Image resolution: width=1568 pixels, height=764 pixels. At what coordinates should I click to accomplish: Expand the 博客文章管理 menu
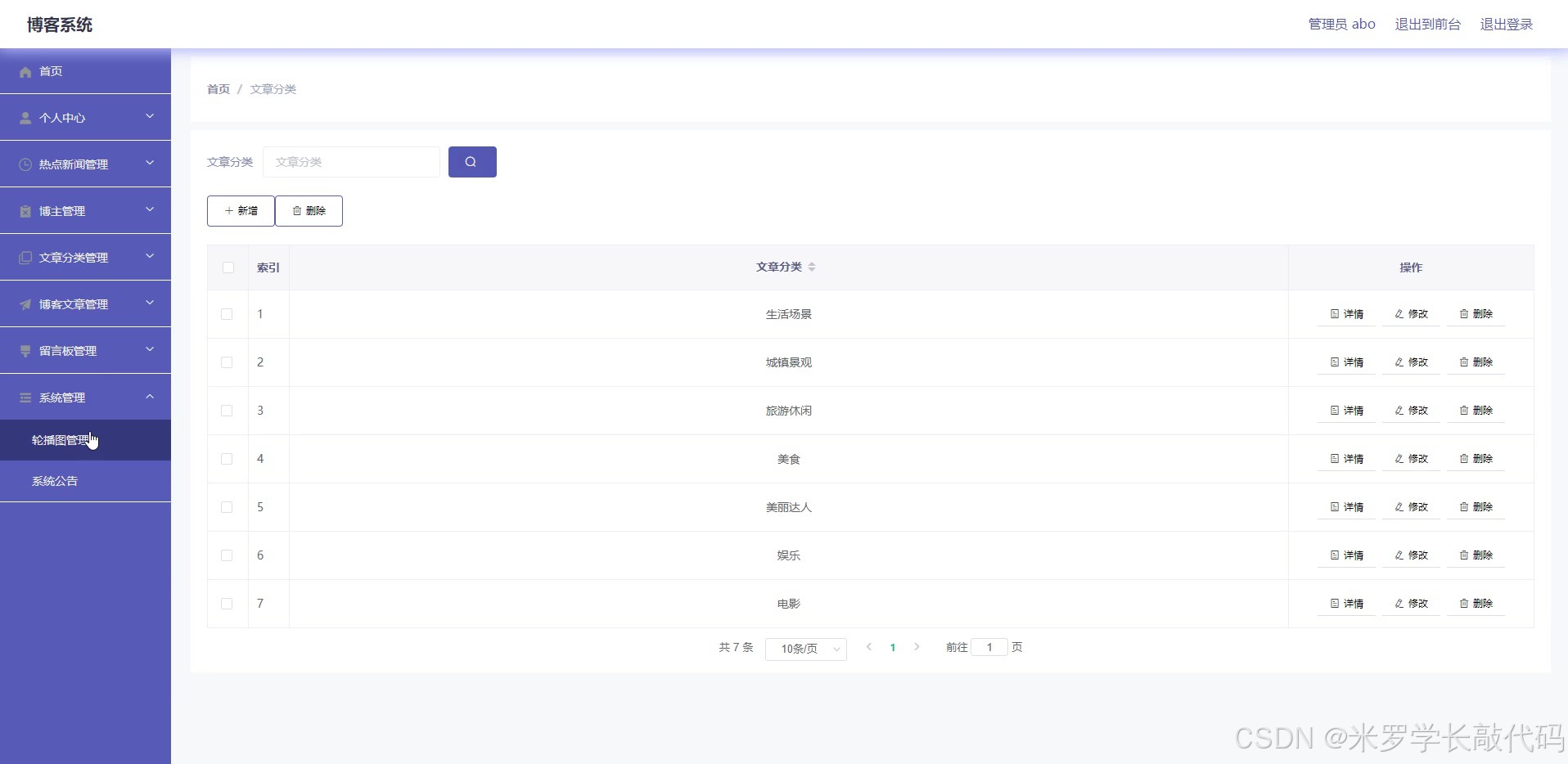(85, 303)
